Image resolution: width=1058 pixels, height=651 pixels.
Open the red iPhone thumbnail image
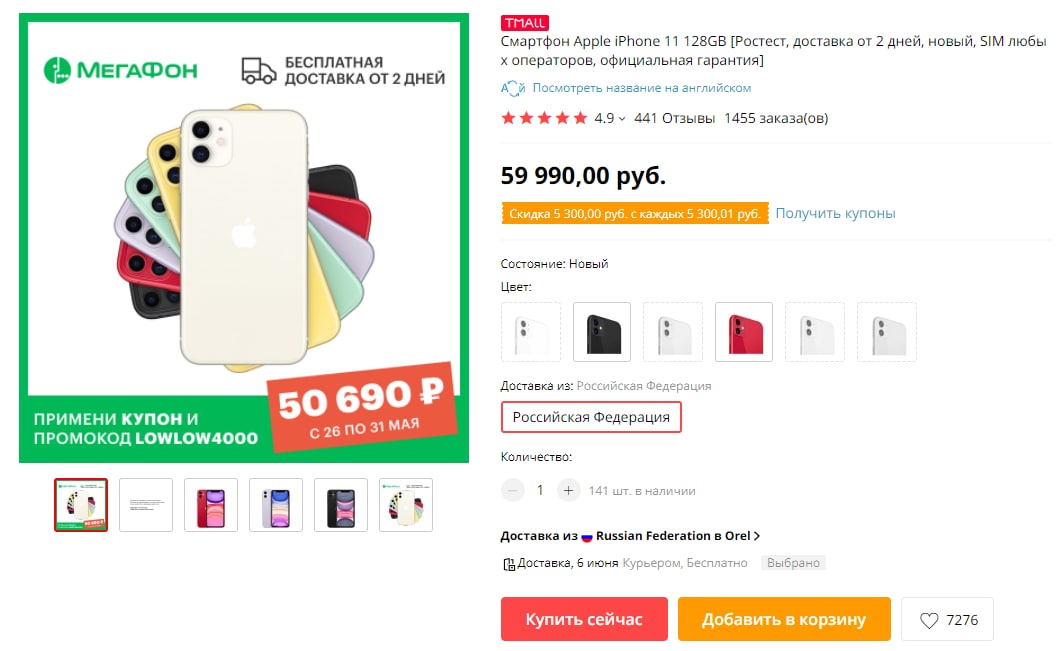tap(211, 505)
